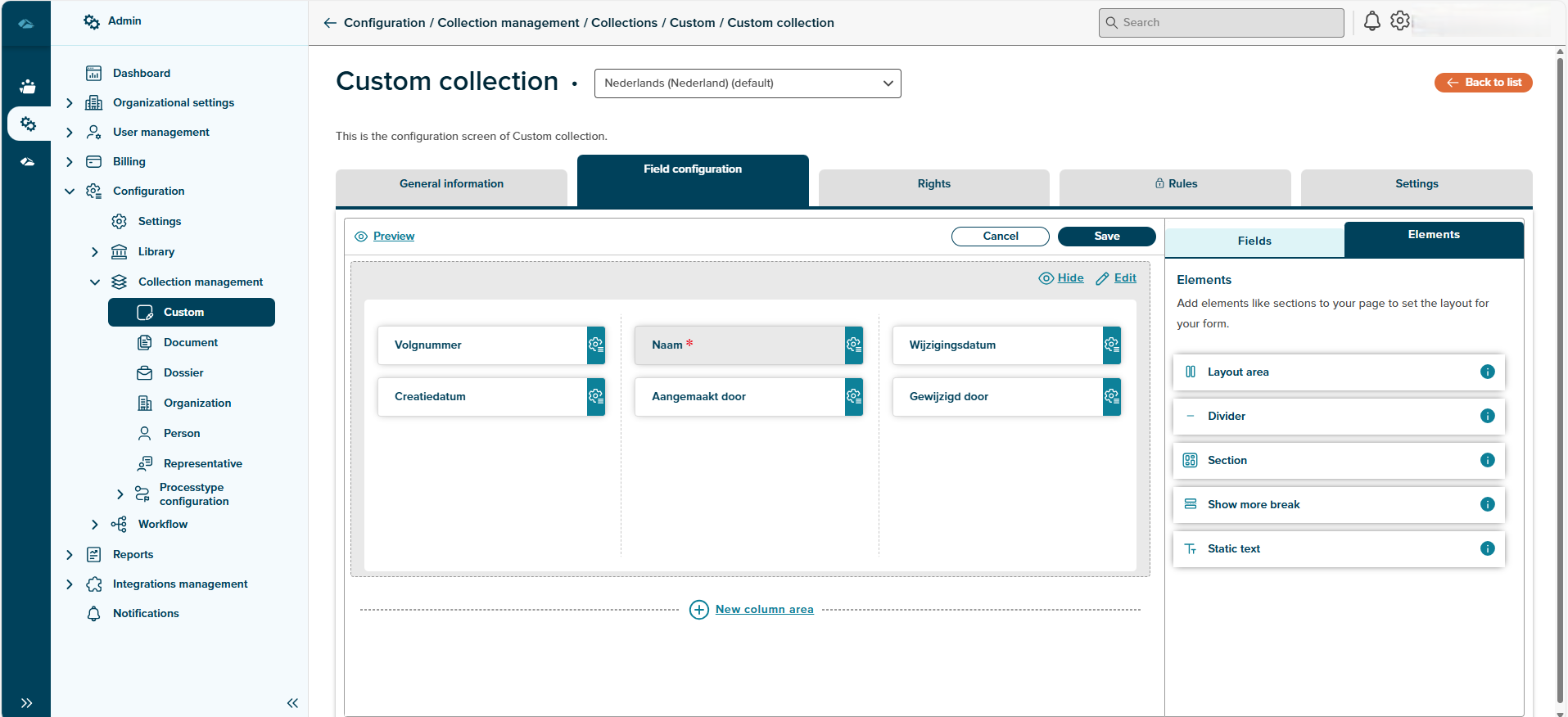The width and height of the screenshot is (1568, 717).
Task: Switch to the Fields panel tab
Action: [1254, 241]
